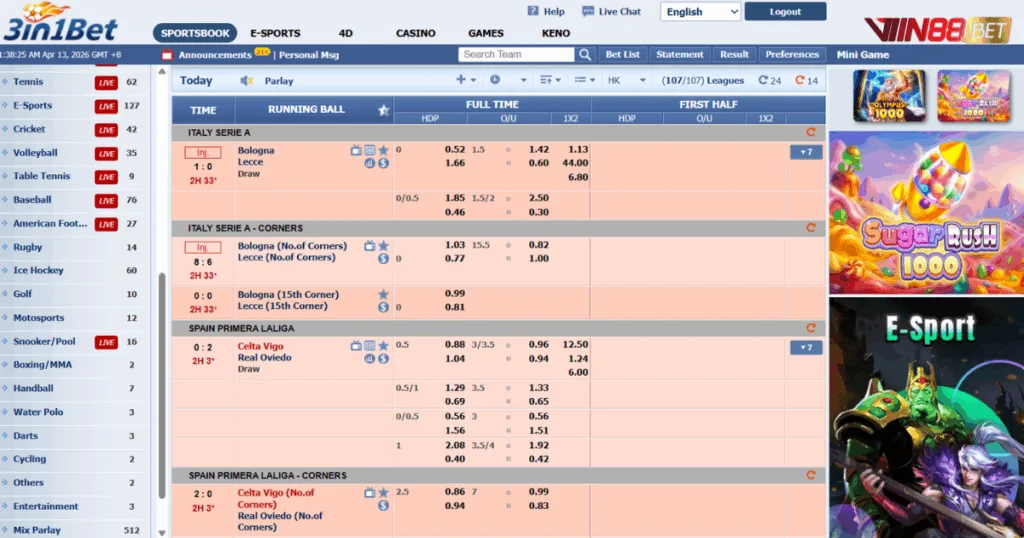The width and height of the screenshot is (1024, 538).
Task: Open the Gates of Olympus 1000 thumbnail
Action: tap(889, 96)
